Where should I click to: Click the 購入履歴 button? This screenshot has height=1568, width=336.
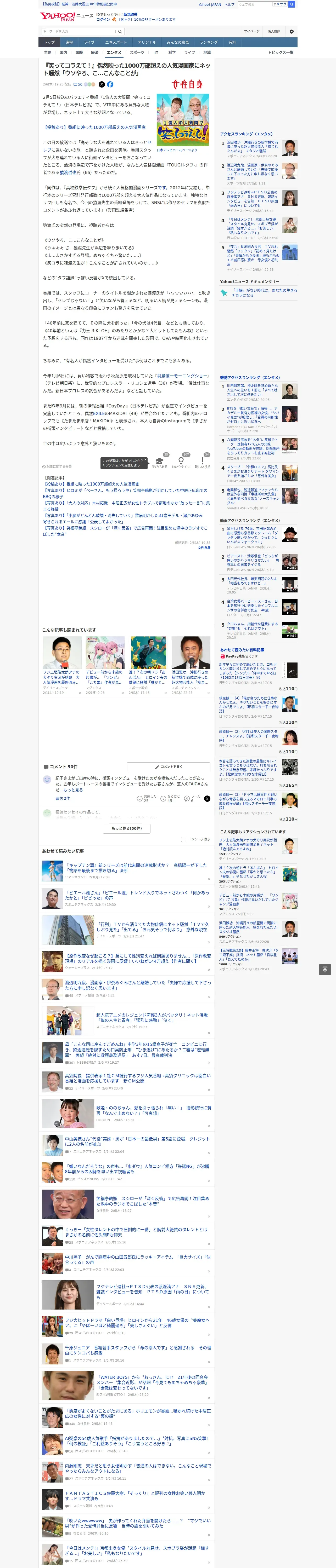tap(274, 32)
